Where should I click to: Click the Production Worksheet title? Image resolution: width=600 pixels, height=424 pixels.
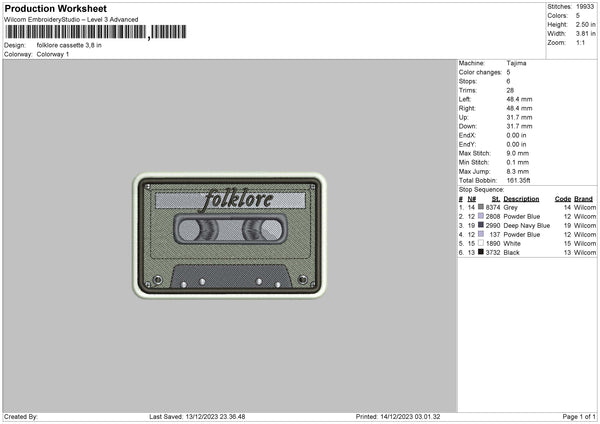click(x=55, y=8)
